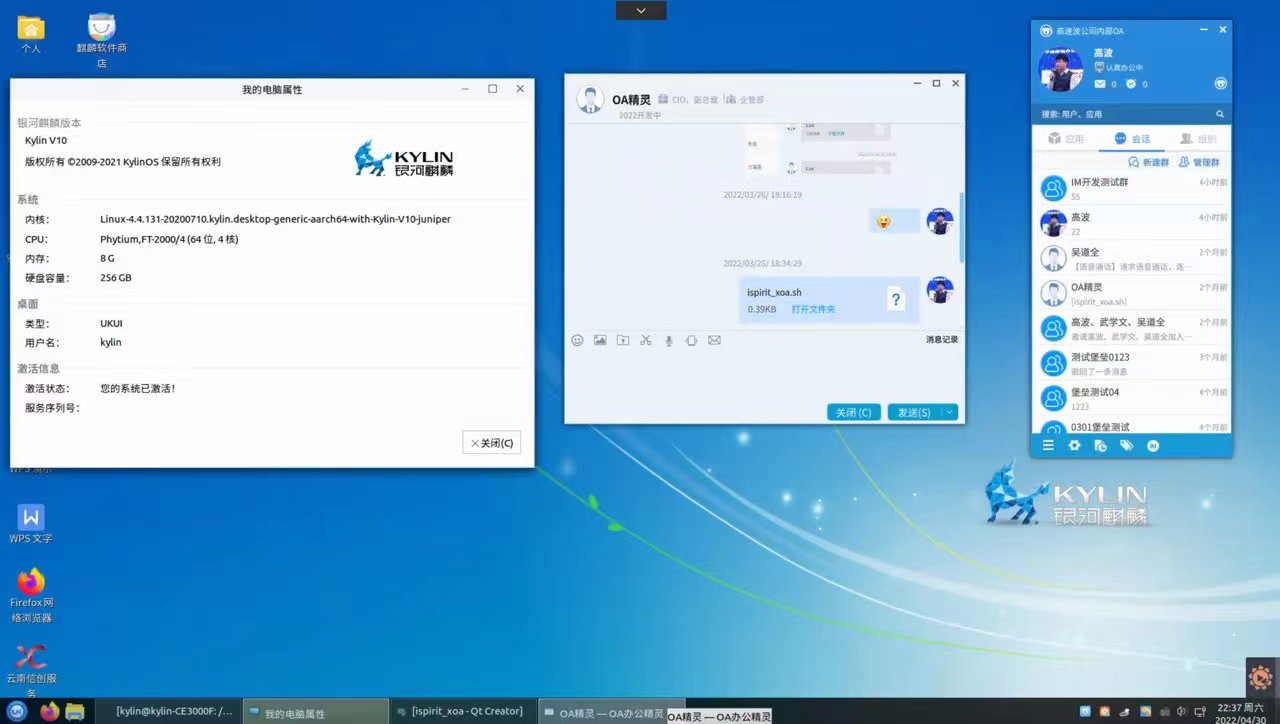Open 消息记录 message history

click(942, 340)
